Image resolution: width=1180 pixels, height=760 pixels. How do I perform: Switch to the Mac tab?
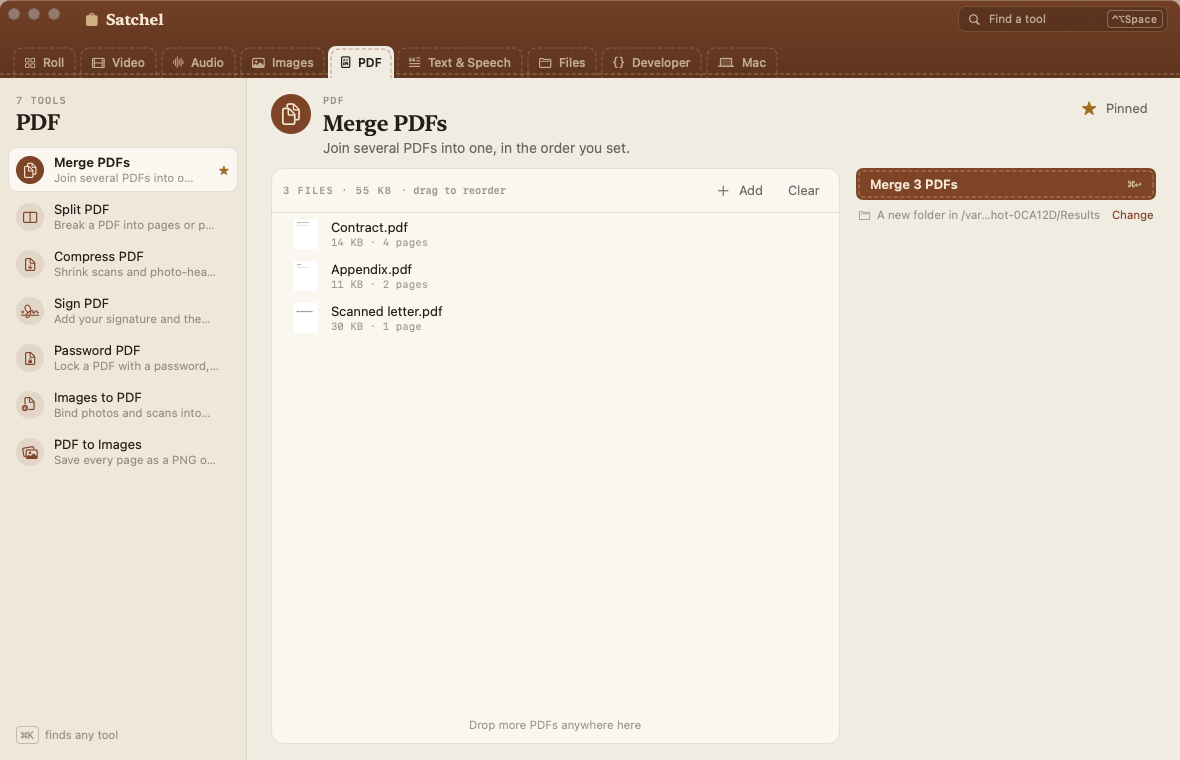pyautogui.click(x=742, y=63)
